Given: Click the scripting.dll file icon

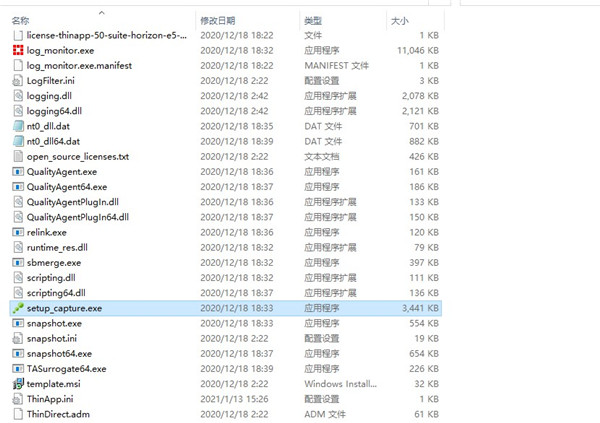Looking at the screenshot, I should pos(18,278).
